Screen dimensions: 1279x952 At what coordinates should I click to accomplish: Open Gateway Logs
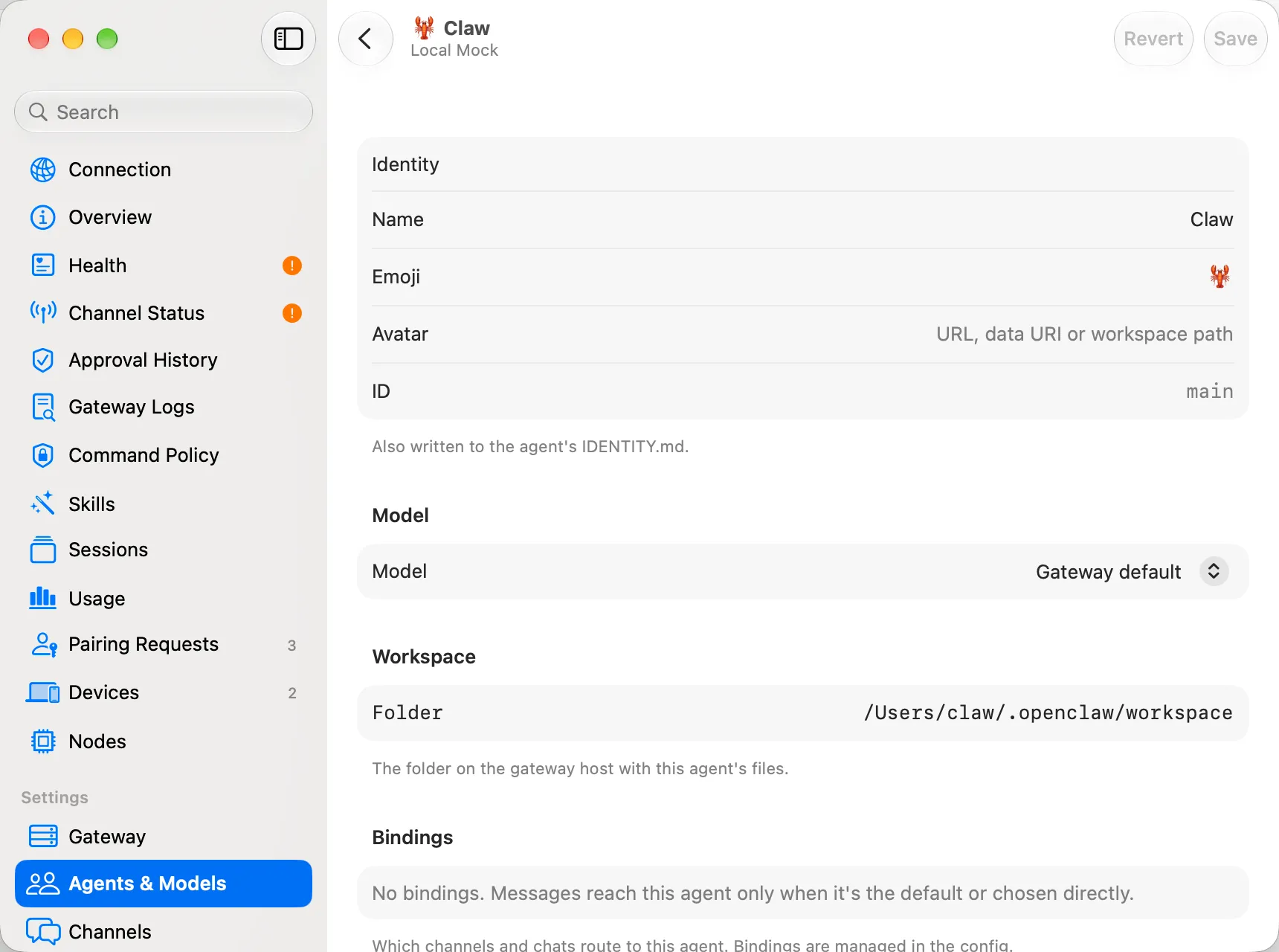click(x=164, y=408)
